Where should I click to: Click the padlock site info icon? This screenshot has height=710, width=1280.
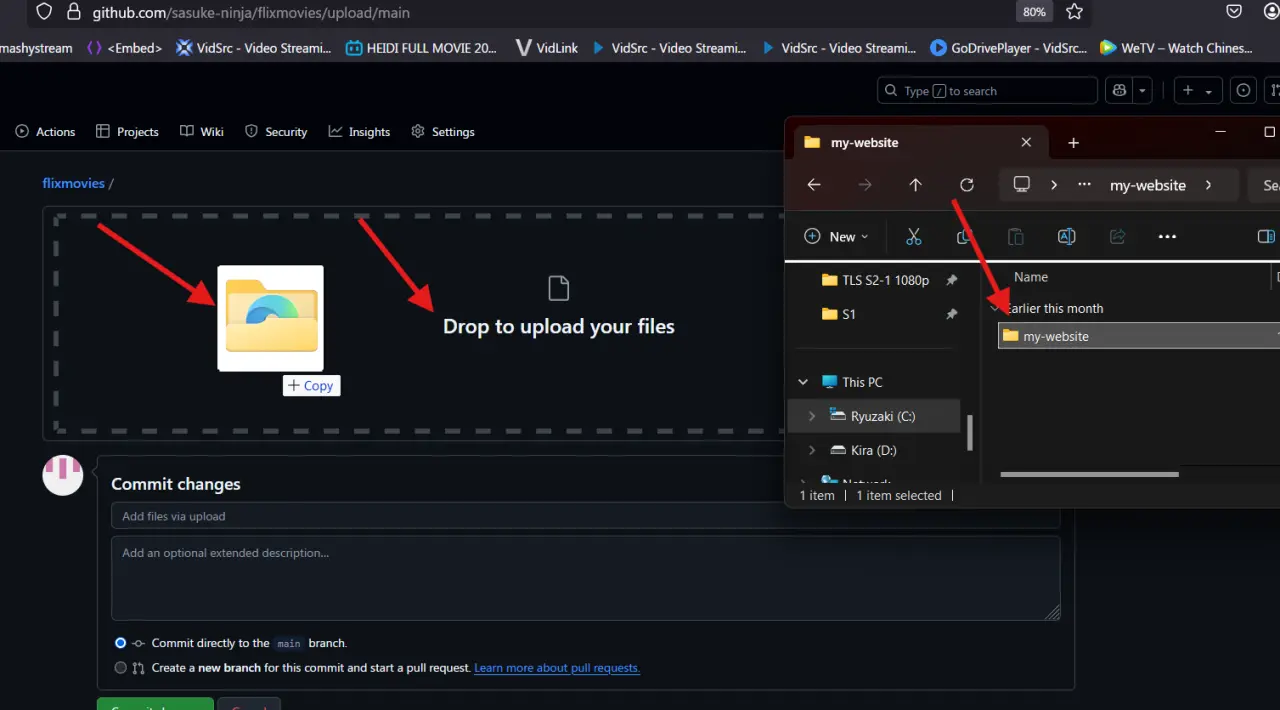click(72, 12)
